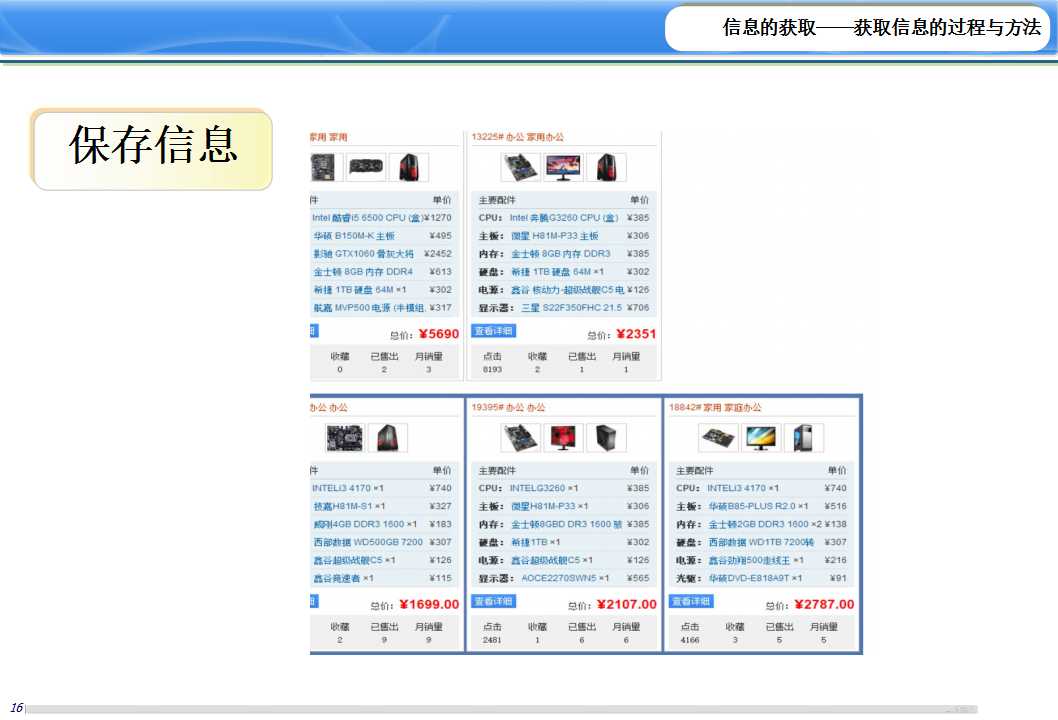Click the monitor thumbnail in config 18842#
This screenshot has height=720, width=1058.
(x=761, y=438)
